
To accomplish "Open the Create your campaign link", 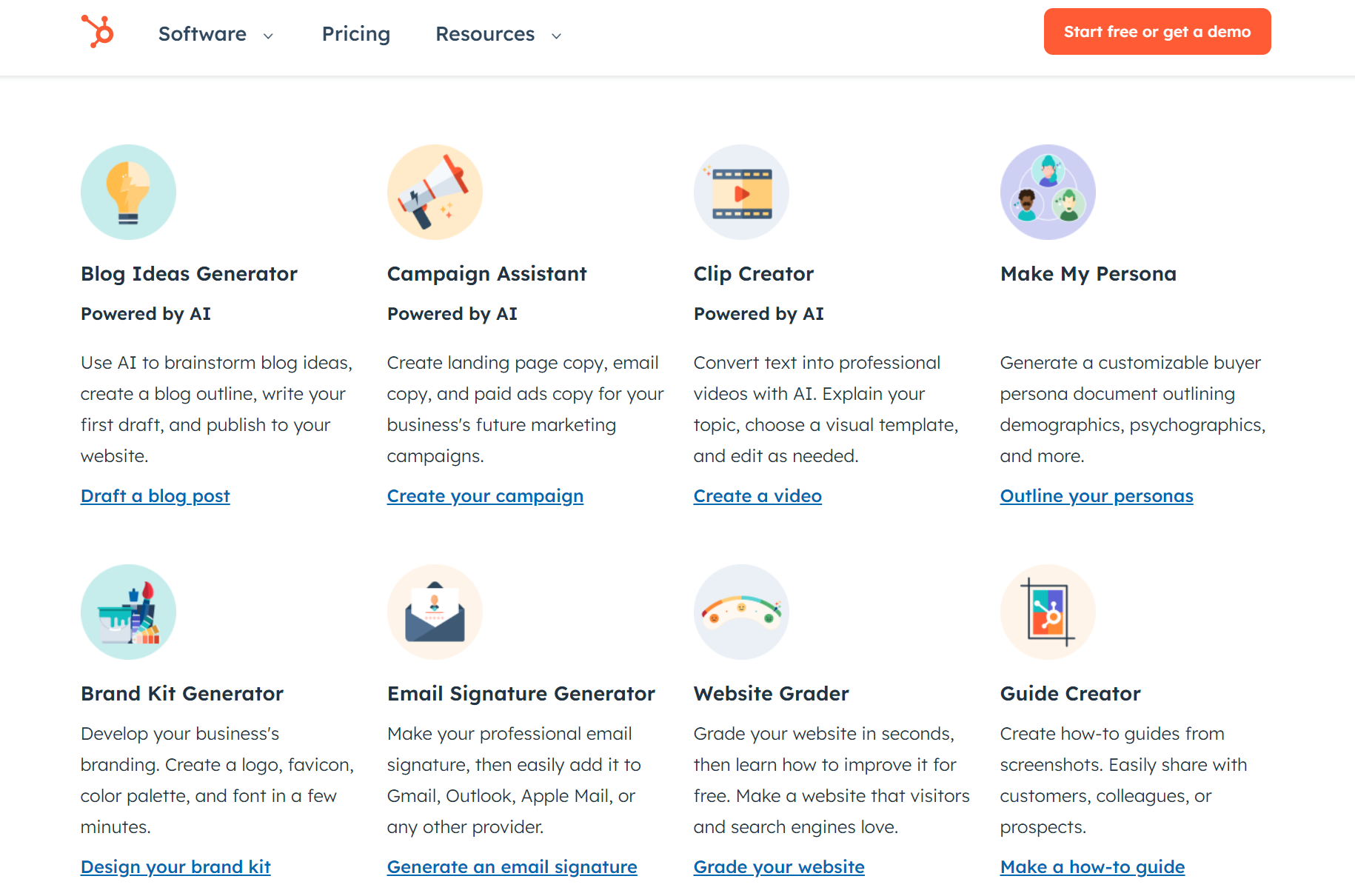I will (485, 495).
